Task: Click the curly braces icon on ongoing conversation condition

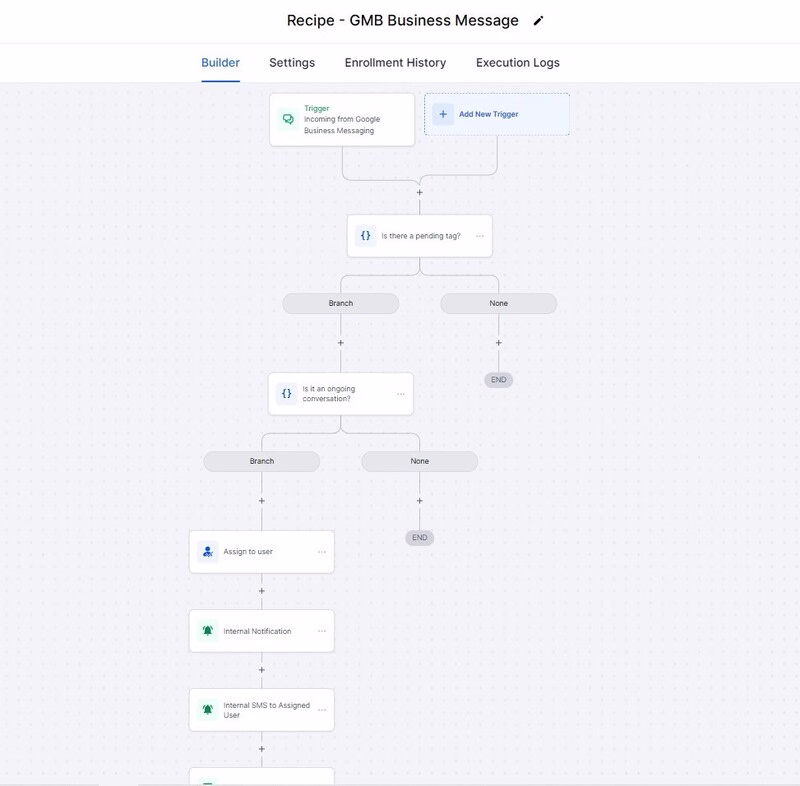Action: 287,394
